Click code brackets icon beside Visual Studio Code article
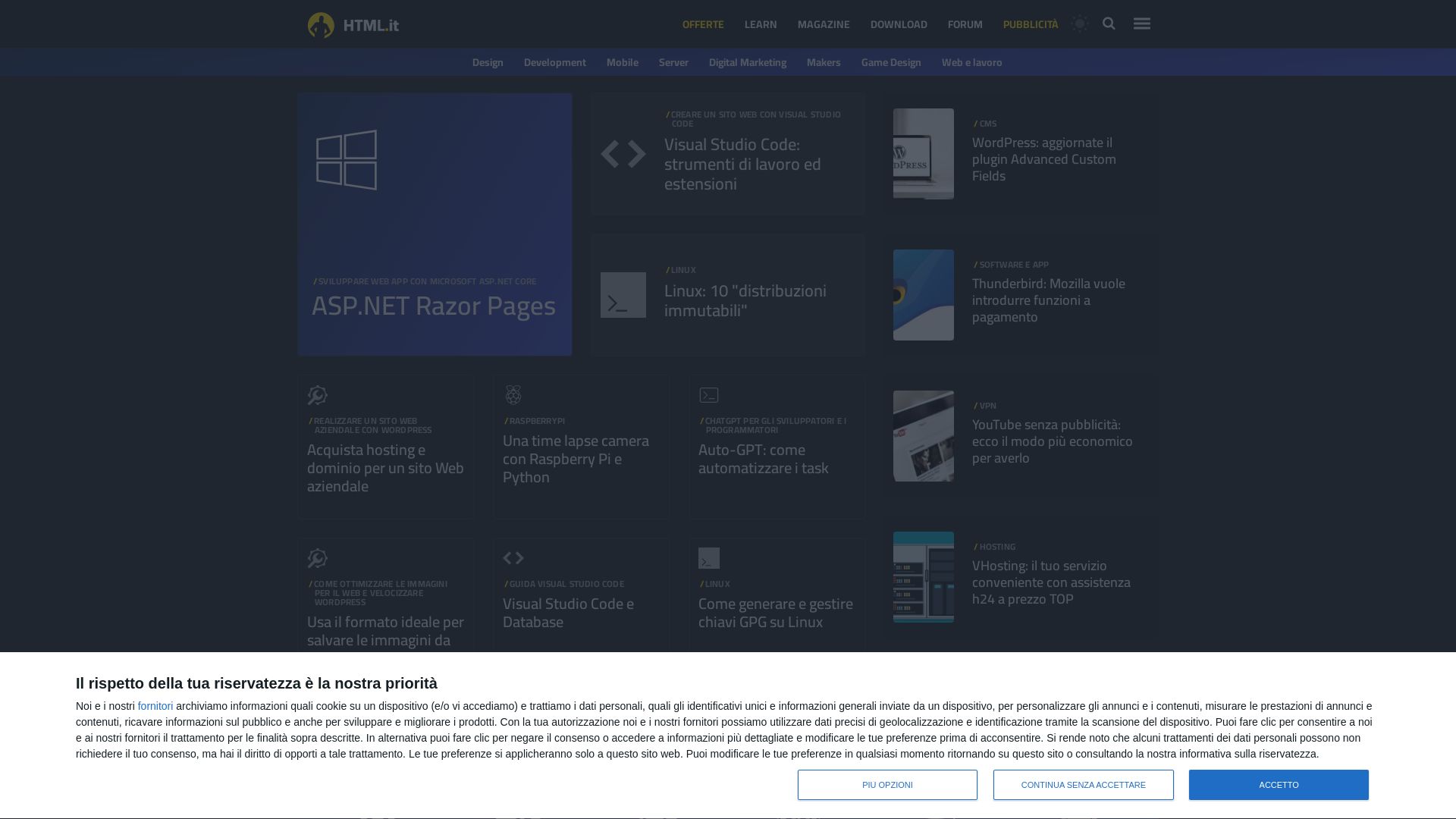This screenshot has width=1456, height=819. click(x=623, y=154)
